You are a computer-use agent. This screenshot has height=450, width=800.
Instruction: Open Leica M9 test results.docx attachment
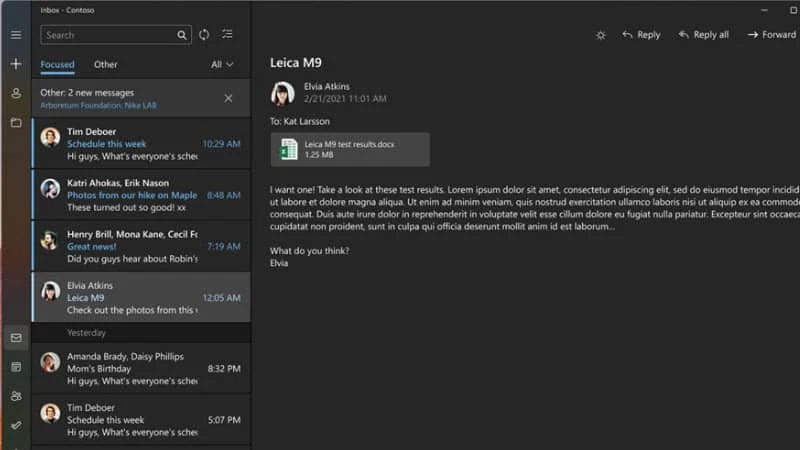click(350, 149)
